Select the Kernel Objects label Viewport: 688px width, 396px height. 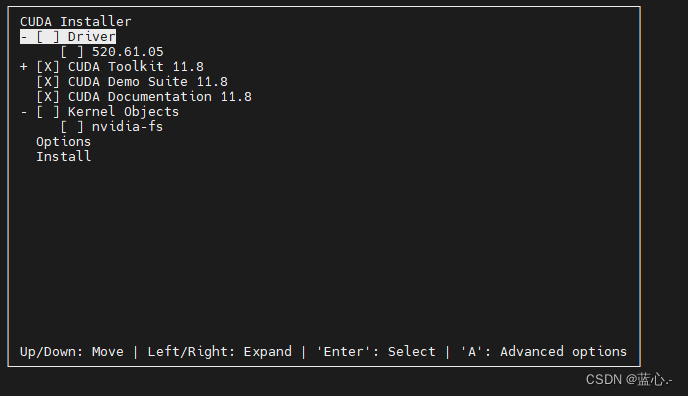[x=123, y=112]
